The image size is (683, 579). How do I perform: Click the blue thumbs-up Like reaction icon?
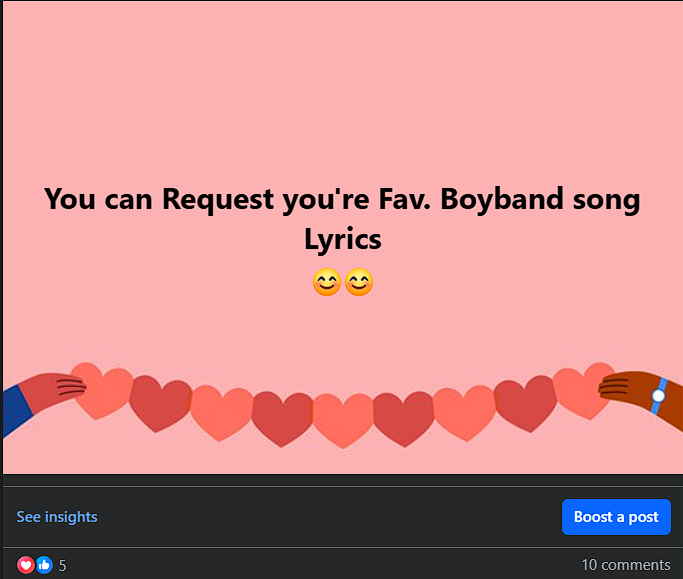(44, 565)
